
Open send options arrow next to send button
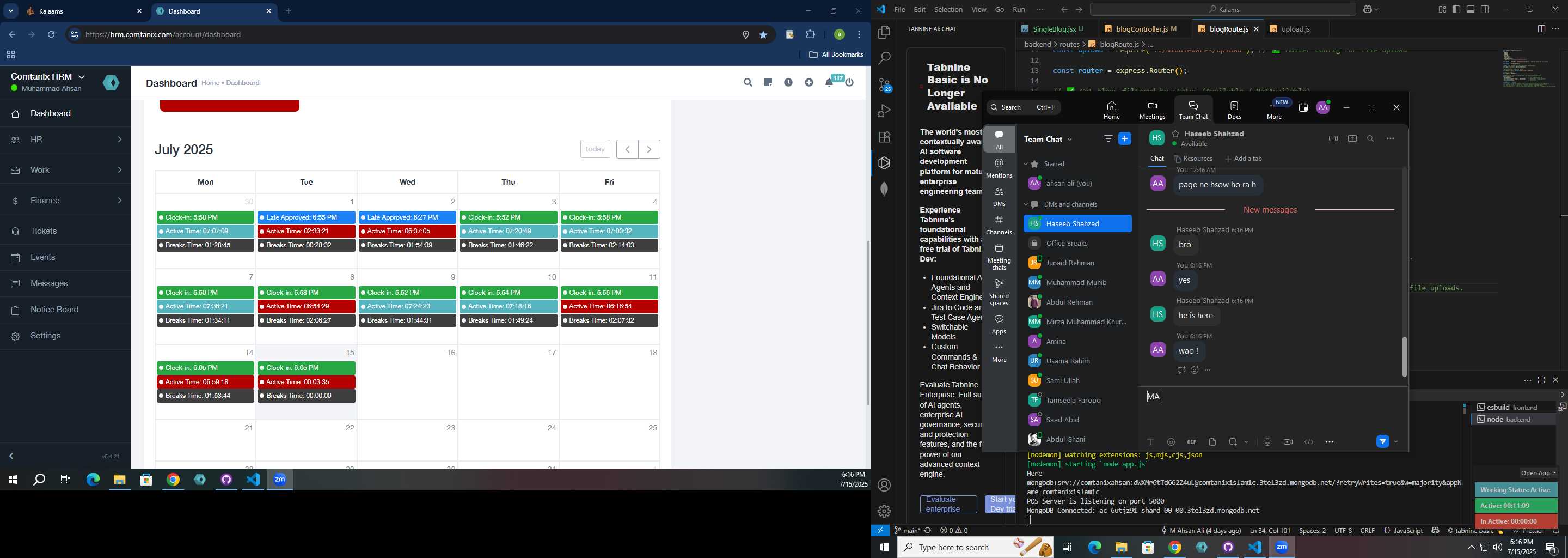pos(1396,442)
